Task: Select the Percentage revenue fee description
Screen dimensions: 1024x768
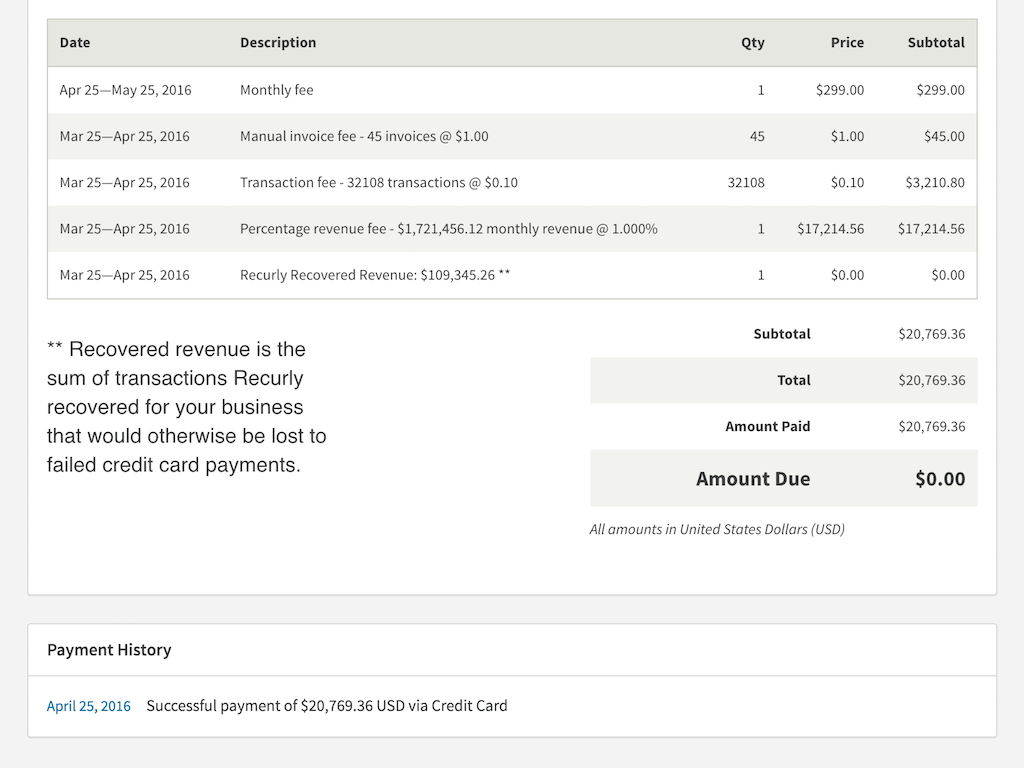Action: tap(449, 229)
